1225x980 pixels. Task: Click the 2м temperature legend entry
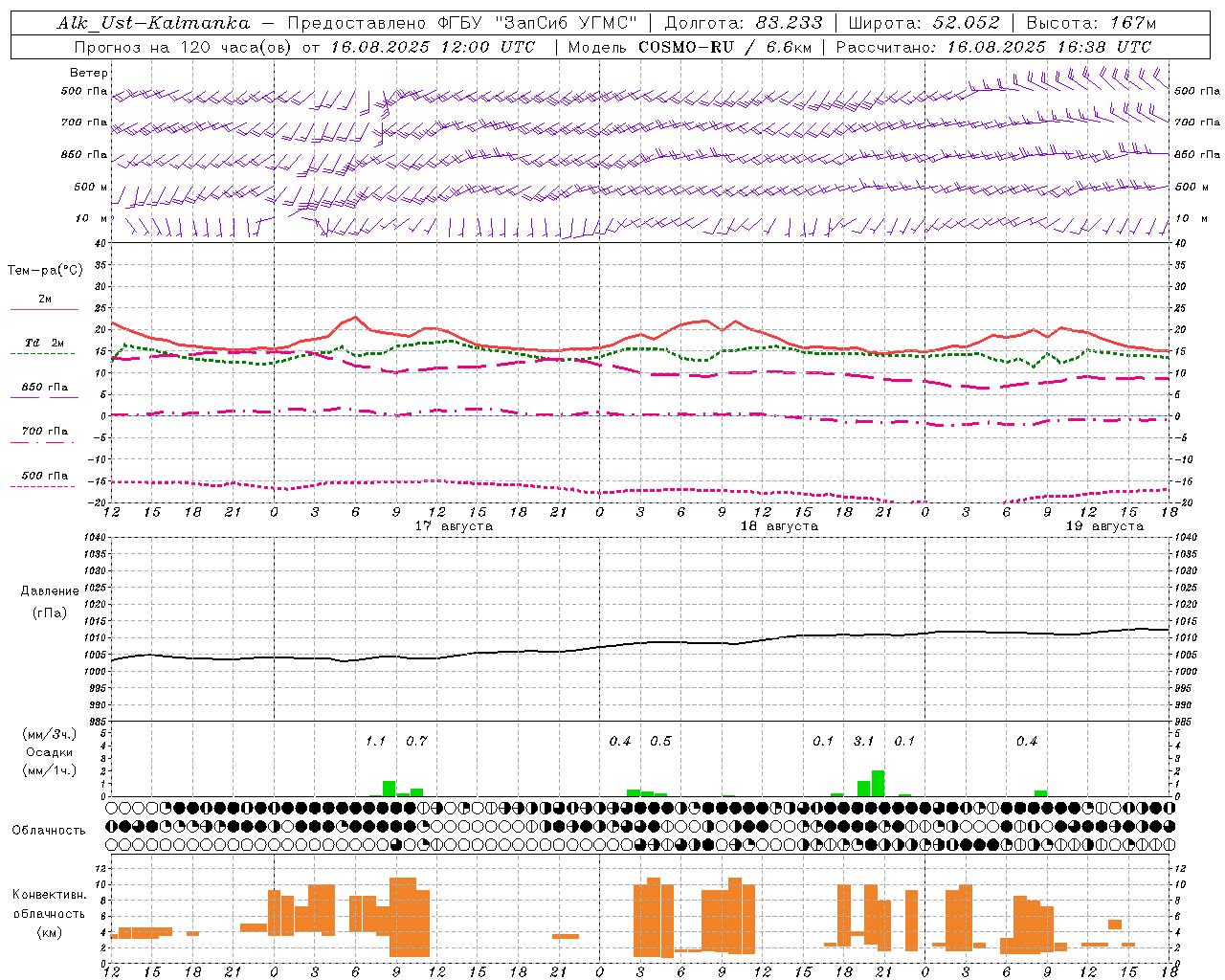pos(45,299)
